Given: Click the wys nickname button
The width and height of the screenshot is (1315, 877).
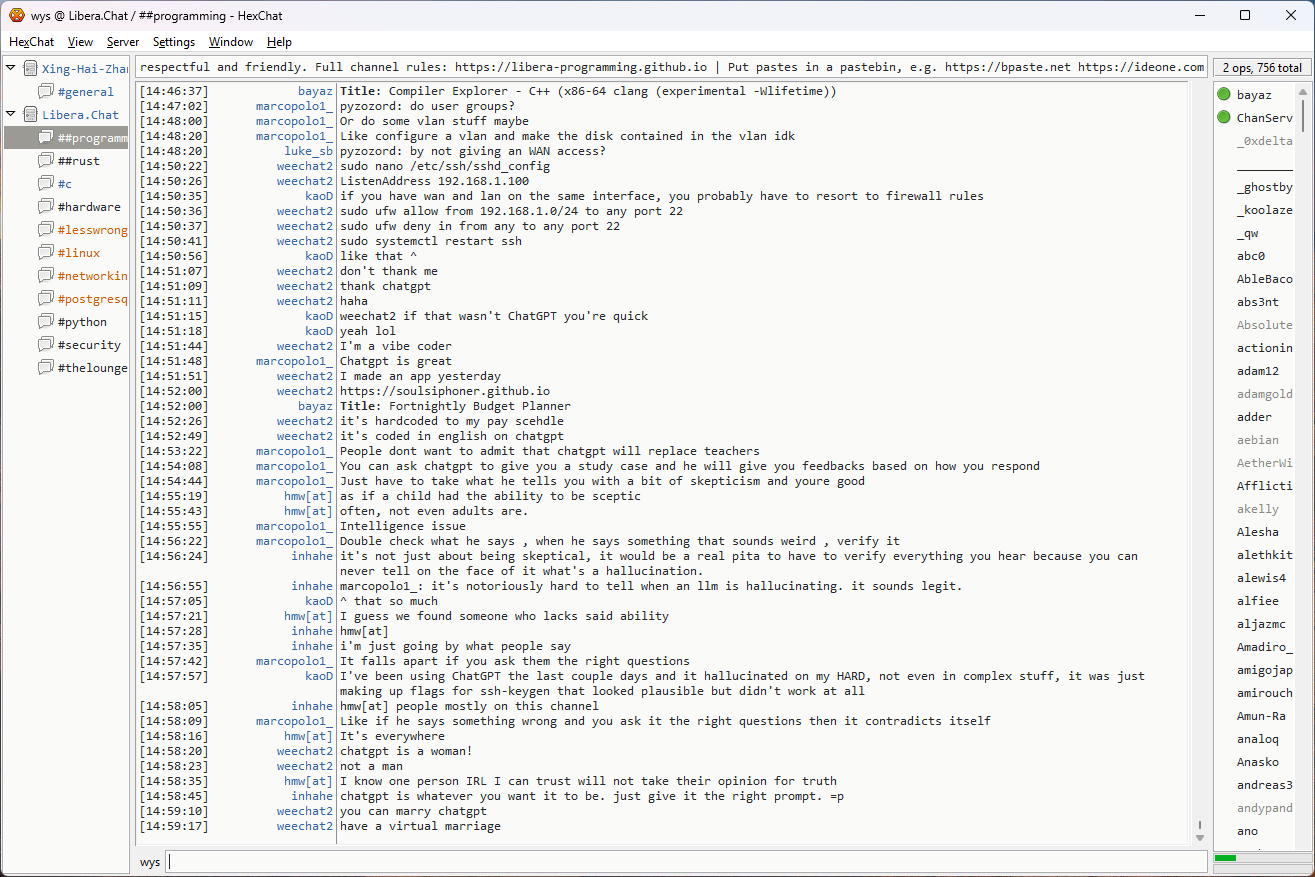Looking at the screenshot, I should [150, 862].
